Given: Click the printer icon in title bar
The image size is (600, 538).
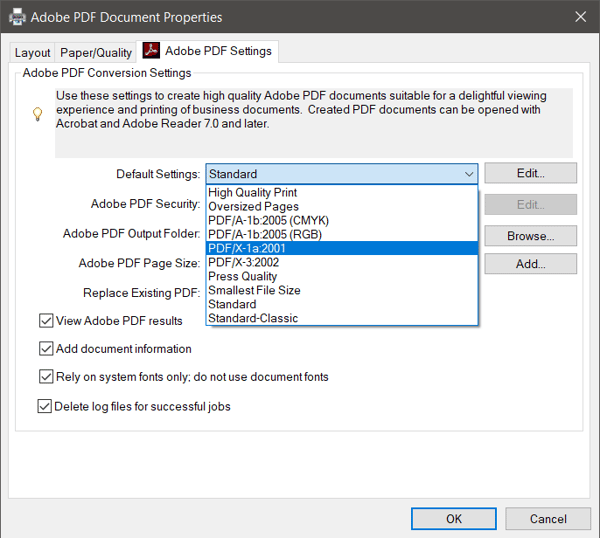Looking at the screenshot, I should [17, 17].
